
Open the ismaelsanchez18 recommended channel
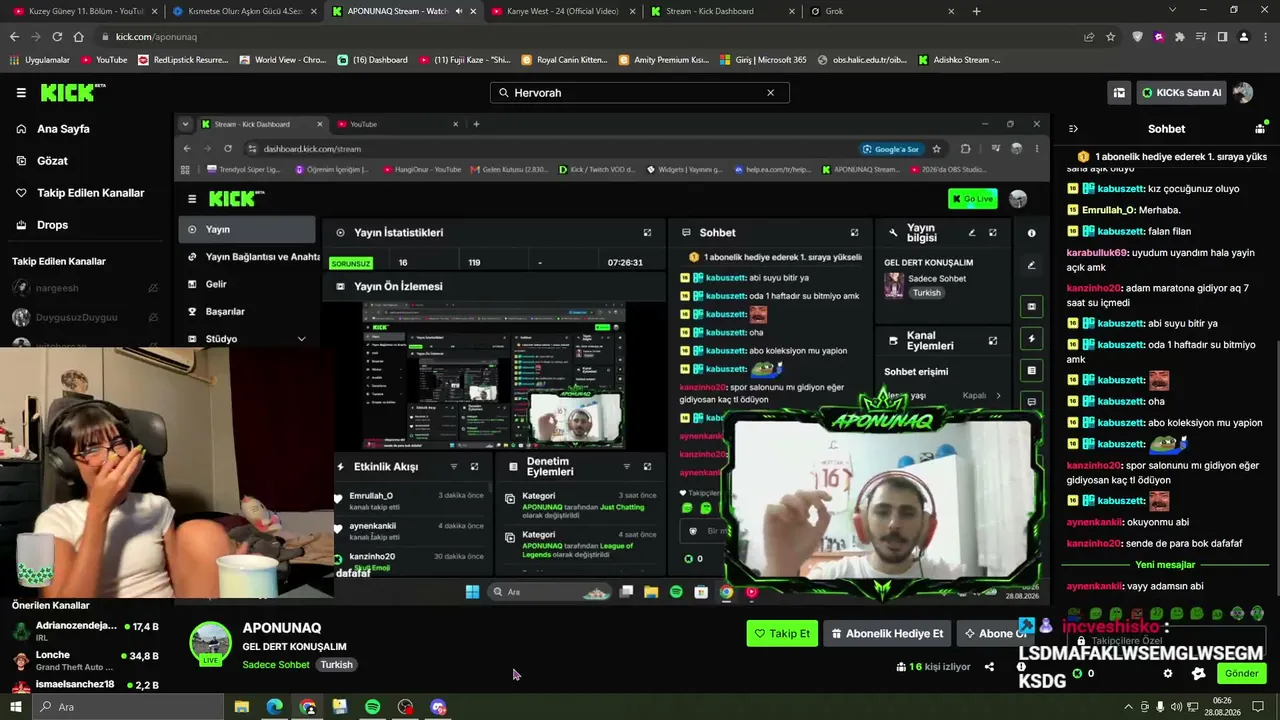(x=85, y=686)
